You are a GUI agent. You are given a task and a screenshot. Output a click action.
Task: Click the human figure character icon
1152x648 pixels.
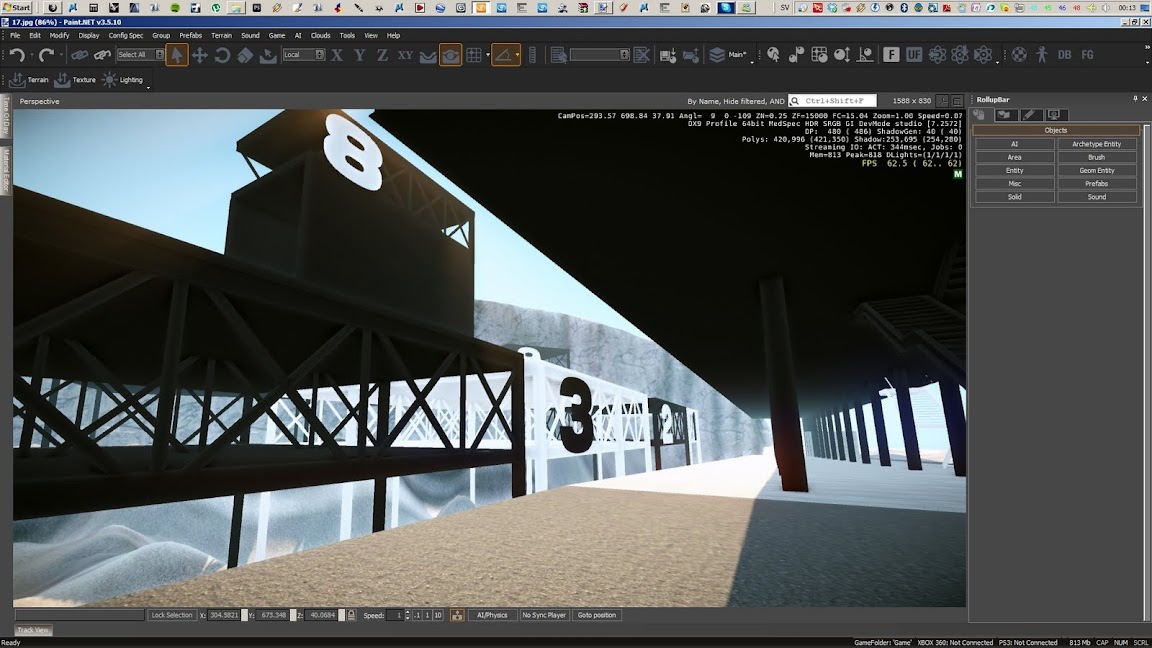click(x=1041, y=55)
